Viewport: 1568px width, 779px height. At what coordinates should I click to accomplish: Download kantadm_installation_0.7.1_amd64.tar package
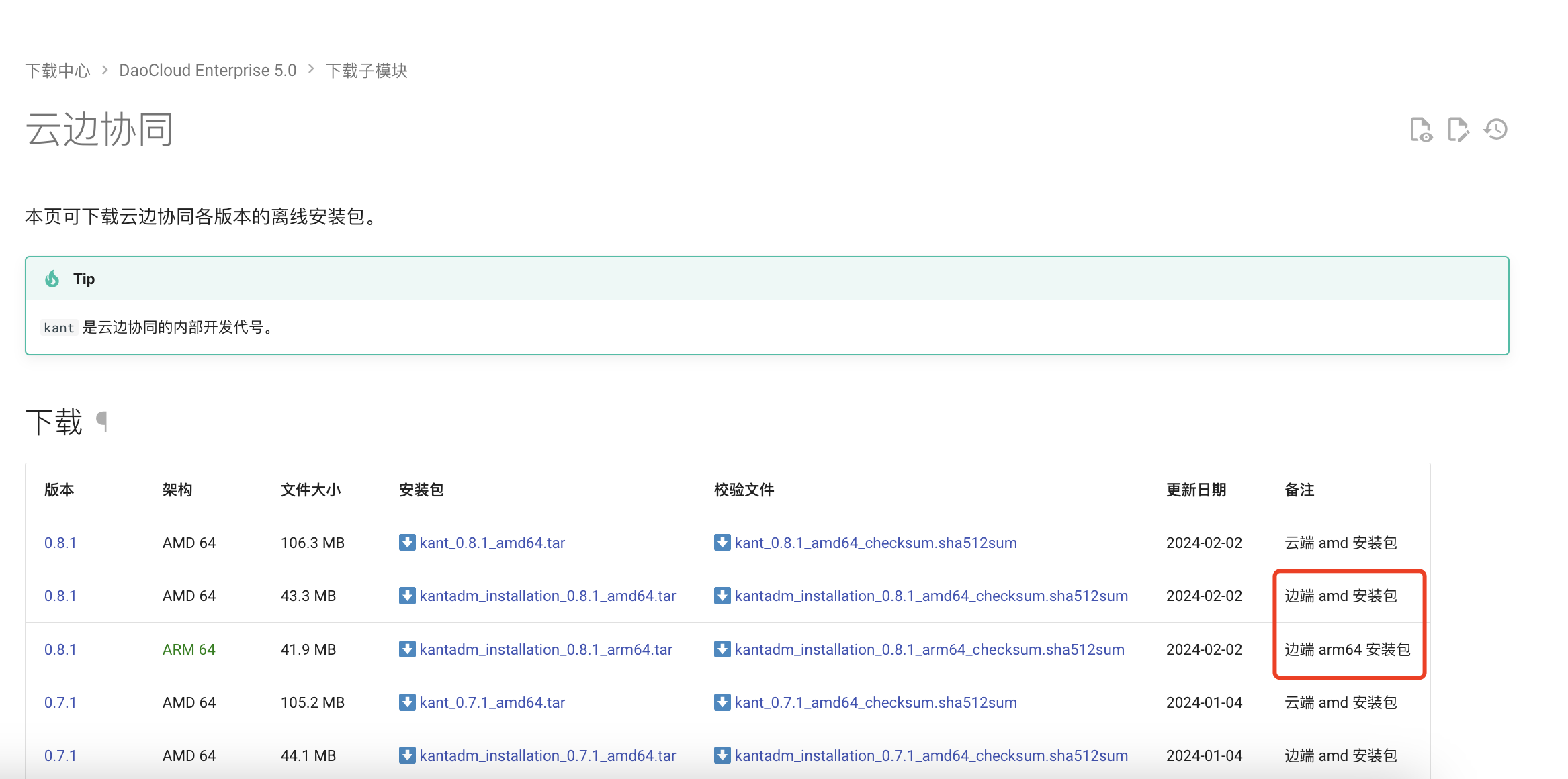tap(547, 755)
